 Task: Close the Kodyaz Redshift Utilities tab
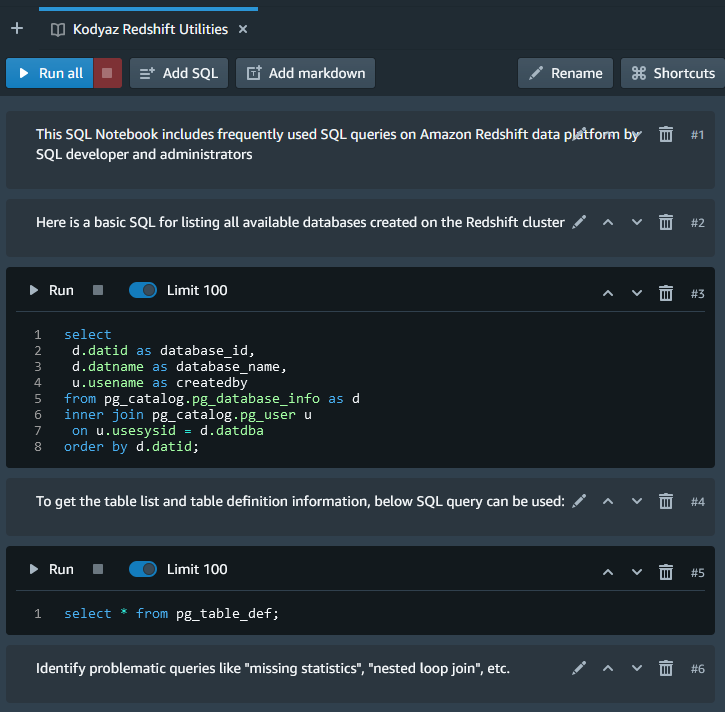click(x=243, y=30)
